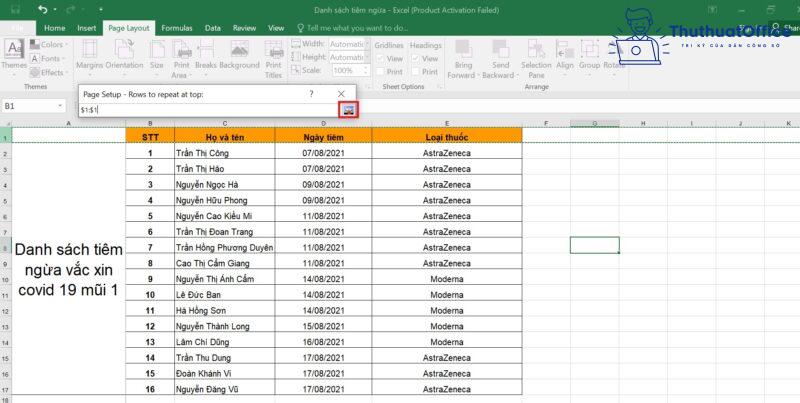Image resolution: width=800 pixels, height=403 pixels.
Task: Click Moderna in Lâm Chí Dũng row
Action: [447, 342]
